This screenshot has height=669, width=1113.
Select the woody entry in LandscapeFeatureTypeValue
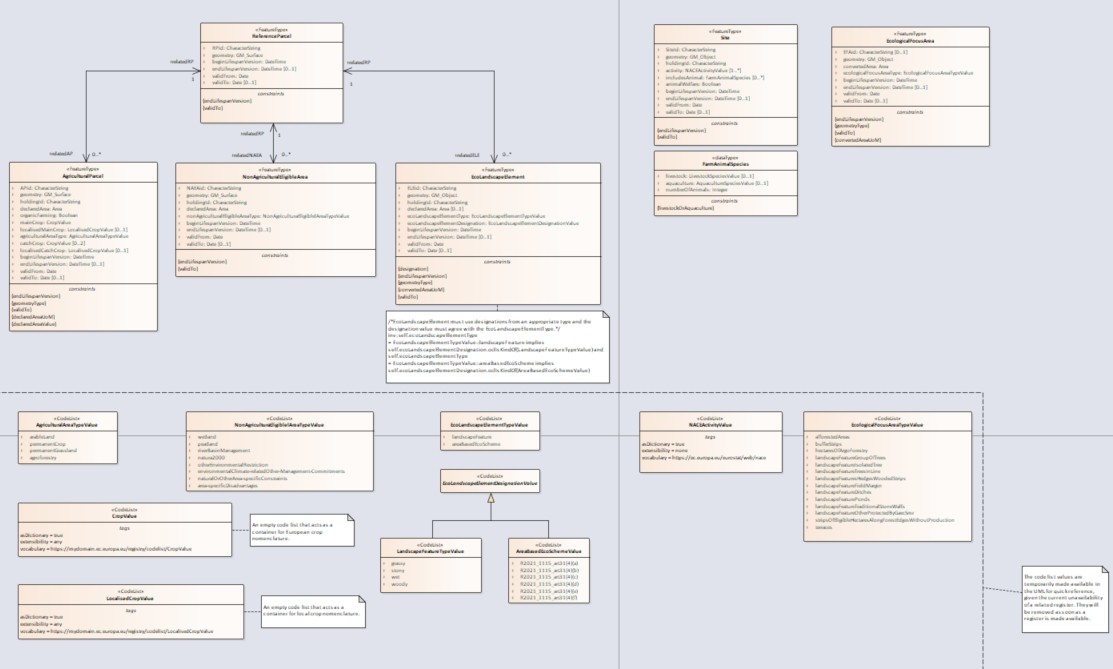[399, 584]
